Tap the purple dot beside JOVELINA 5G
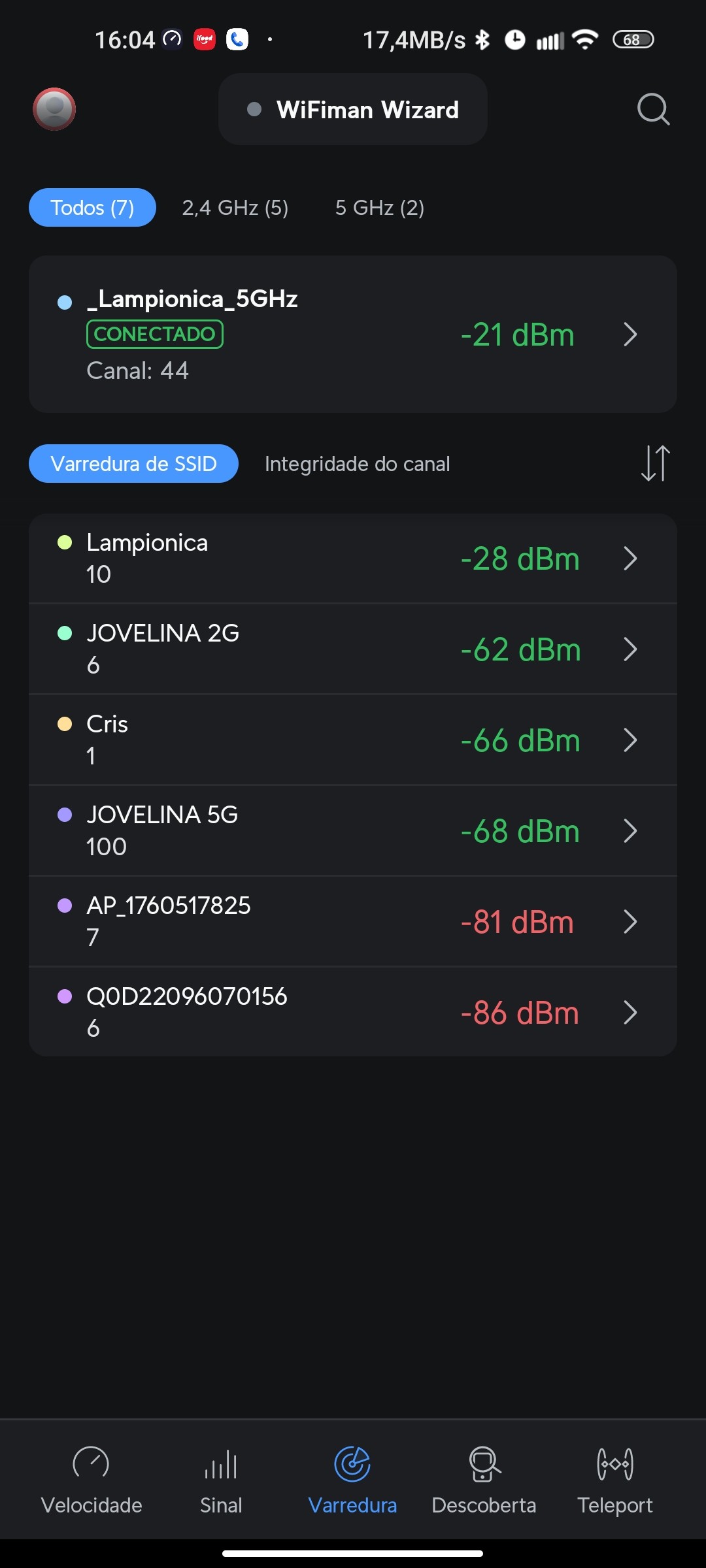 (x=65, y=815)
